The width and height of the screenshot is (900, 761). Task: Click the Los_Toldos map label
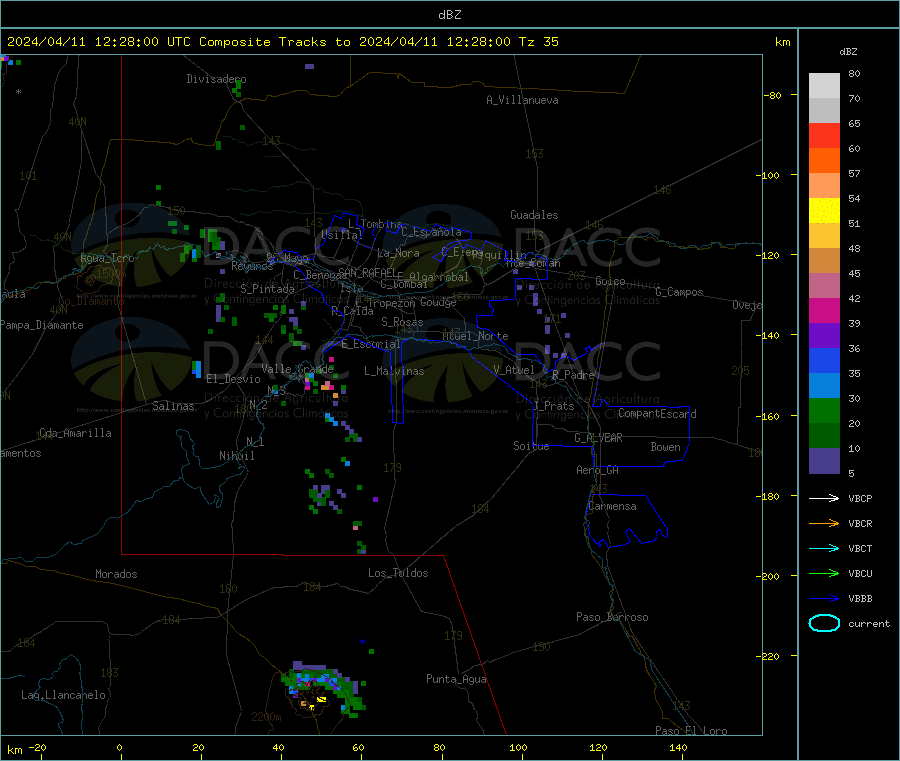(x=398, y=573)
